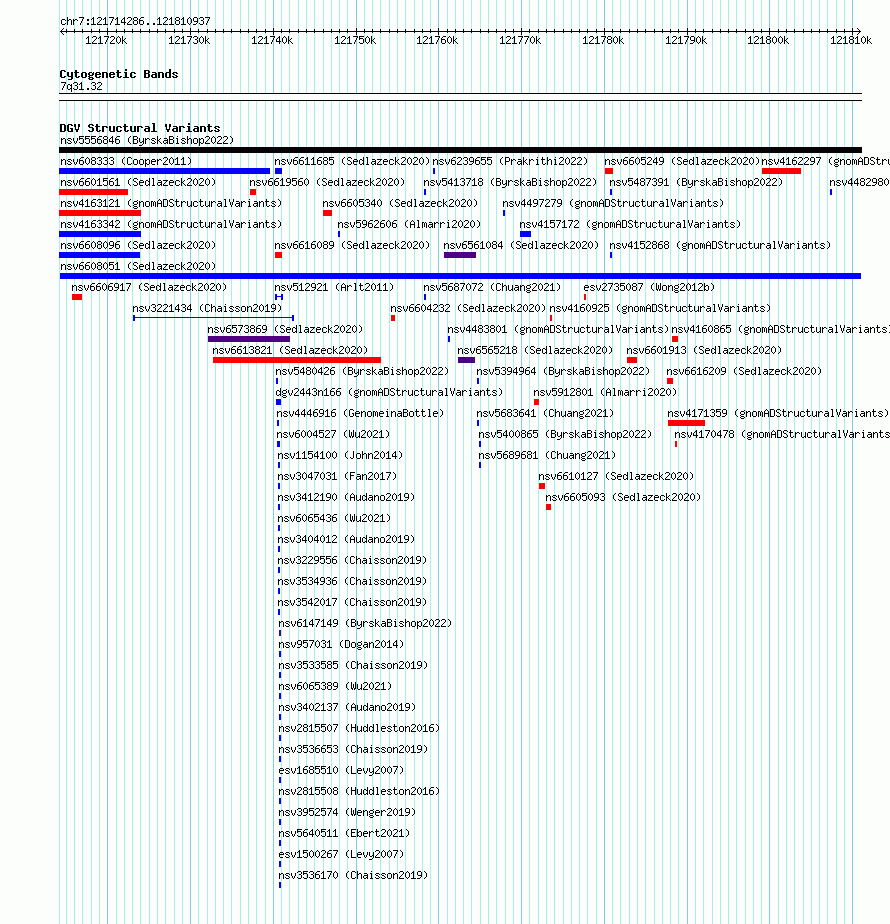The image size is (890, 924).
Task: Open nsv6004527 (Wu2021) variant
Action: pos(334,434)
